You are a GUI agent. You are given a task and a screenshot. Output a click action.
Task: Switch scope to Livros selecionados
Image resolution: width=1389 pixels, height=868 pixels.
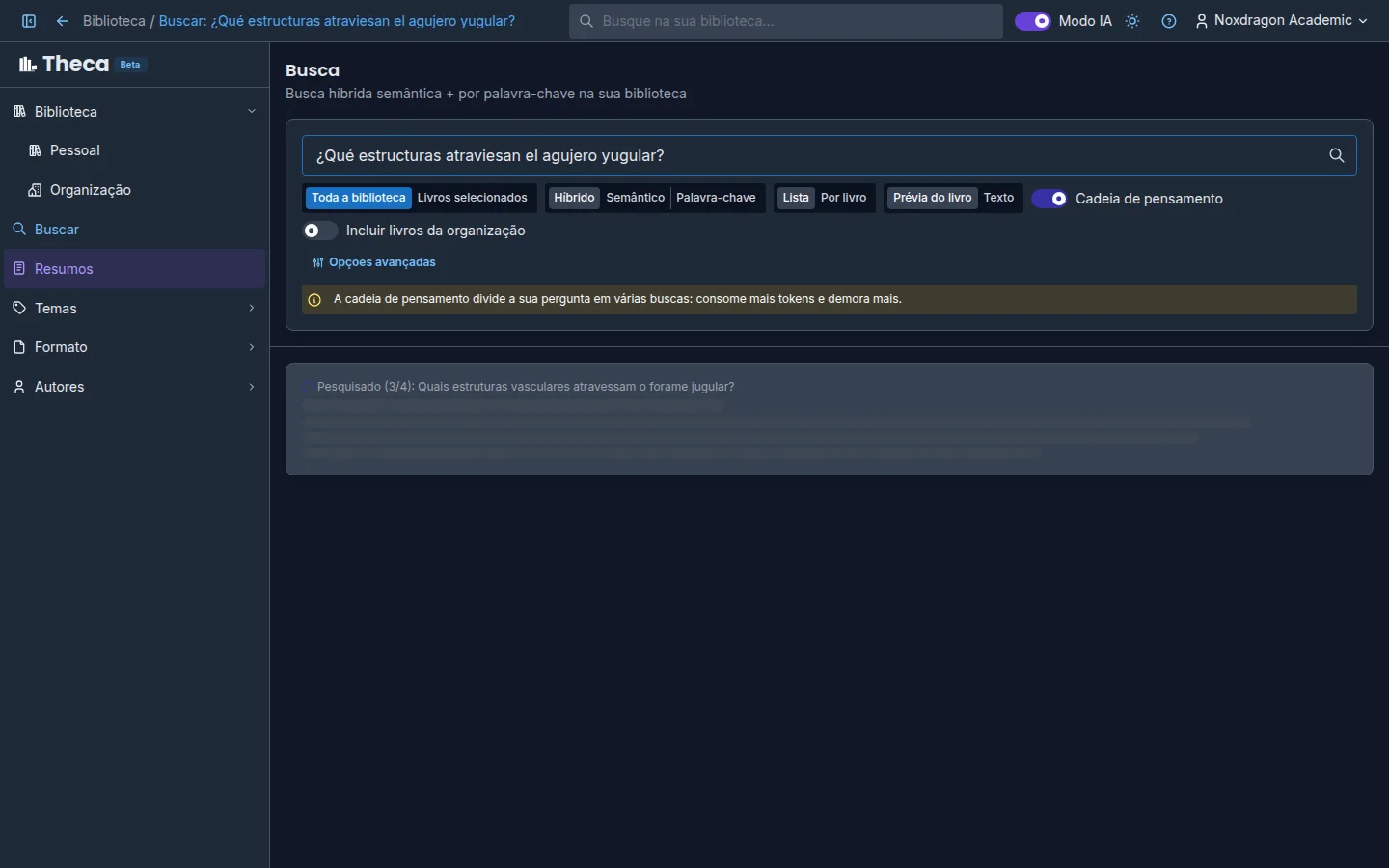point(473,198)
